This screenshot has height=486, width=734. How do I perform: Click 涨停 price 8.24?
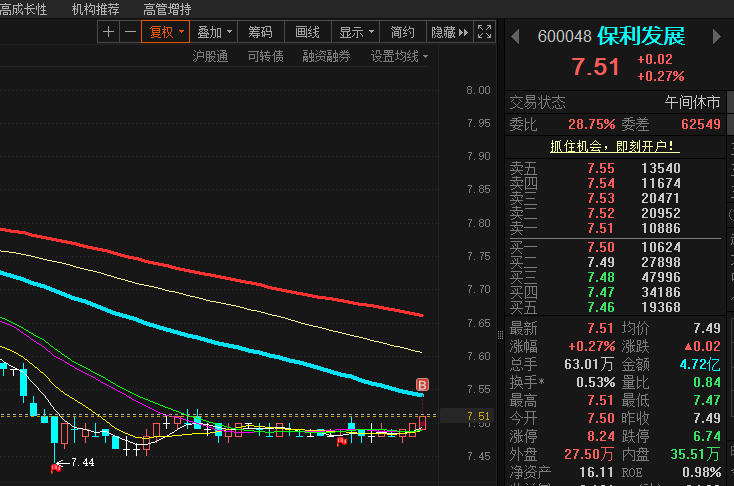click(601, 436)
